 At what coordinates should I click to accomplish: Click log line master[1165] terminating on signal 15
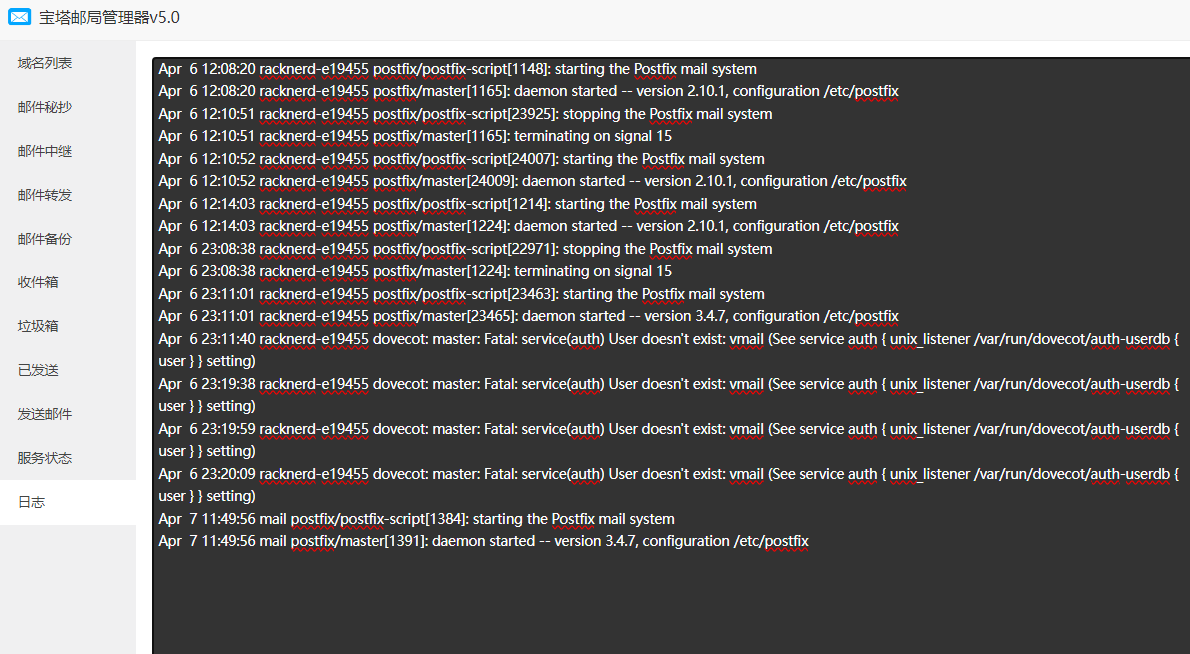coord(415,136)
